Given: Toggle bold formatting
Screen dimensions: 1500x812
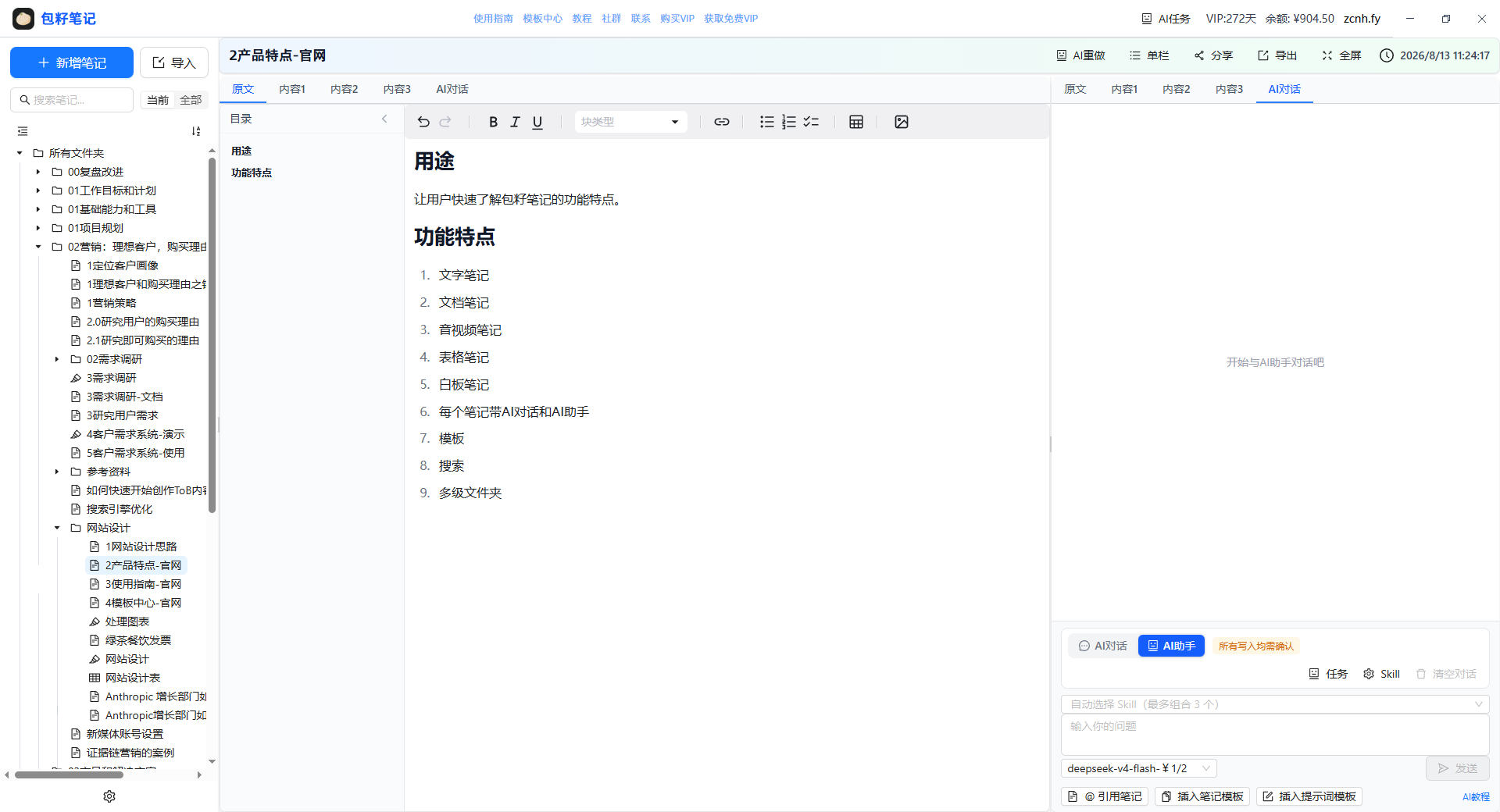Looking at the screenshot, I should pyautogui.click(x=493, y=122).
